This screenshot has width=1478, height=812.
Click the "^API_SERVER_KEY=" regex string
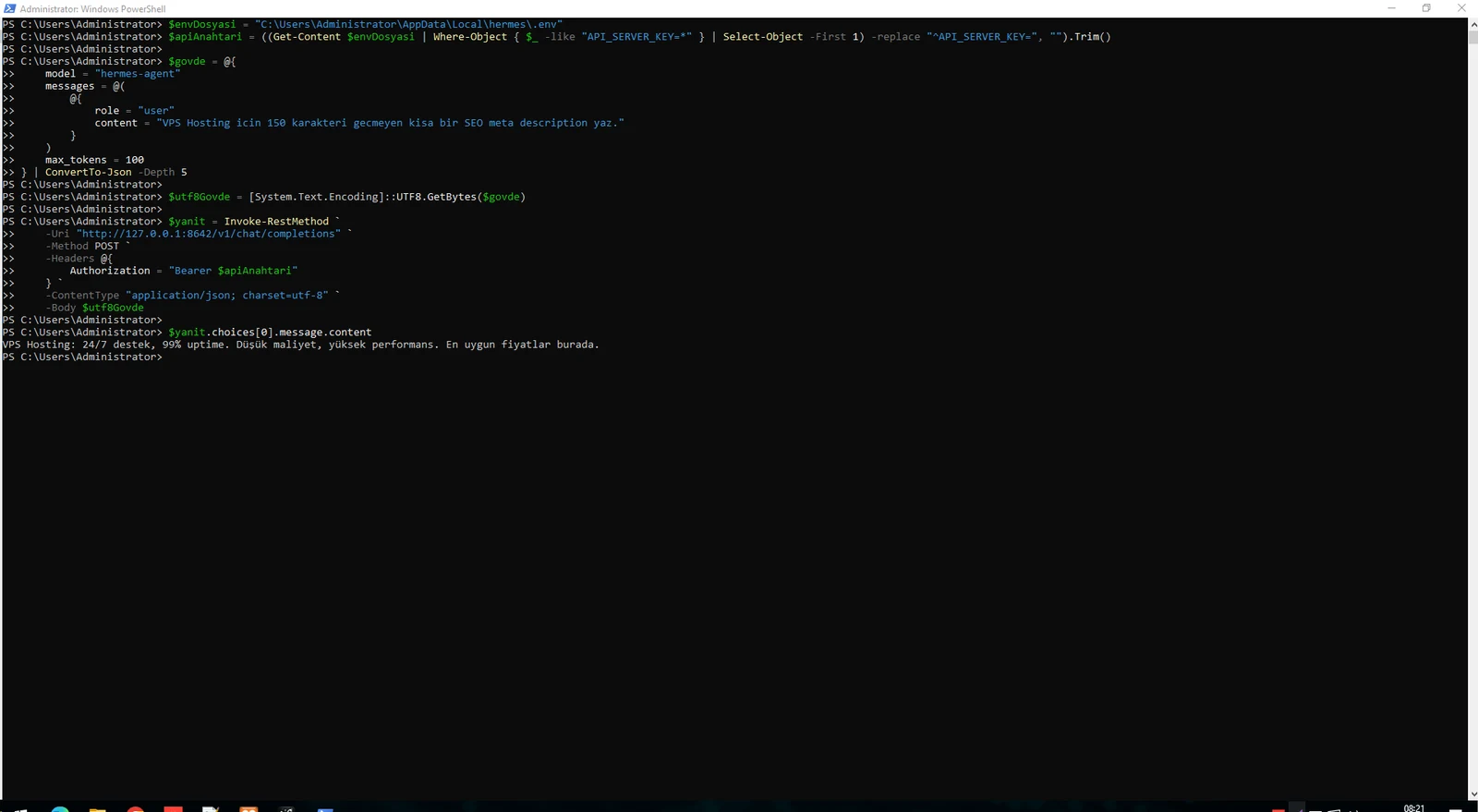[x=982, y=37]
